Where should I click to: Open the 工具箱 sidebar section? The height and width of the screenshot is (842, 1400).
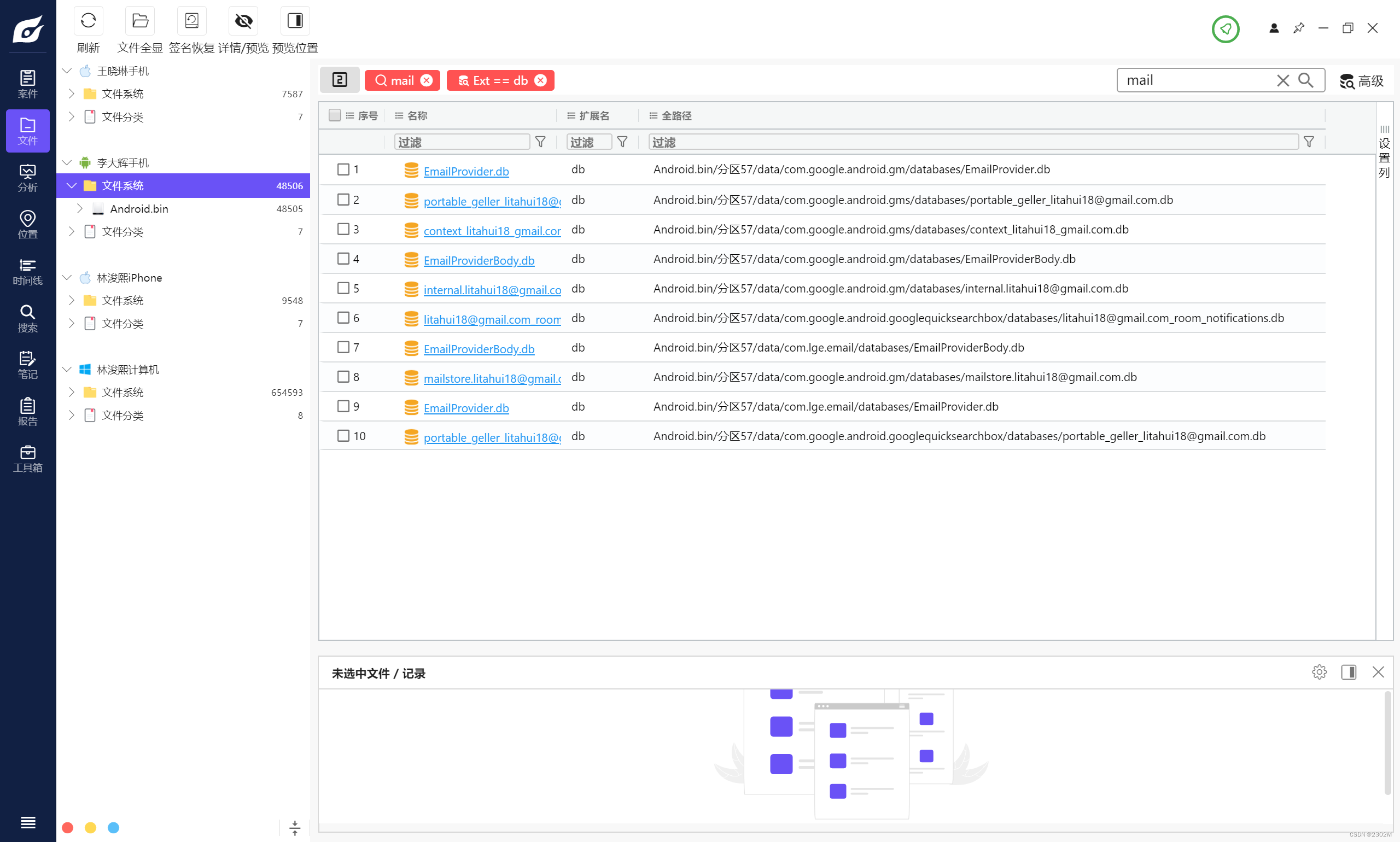pyautogui.click(x=27, y=458)
